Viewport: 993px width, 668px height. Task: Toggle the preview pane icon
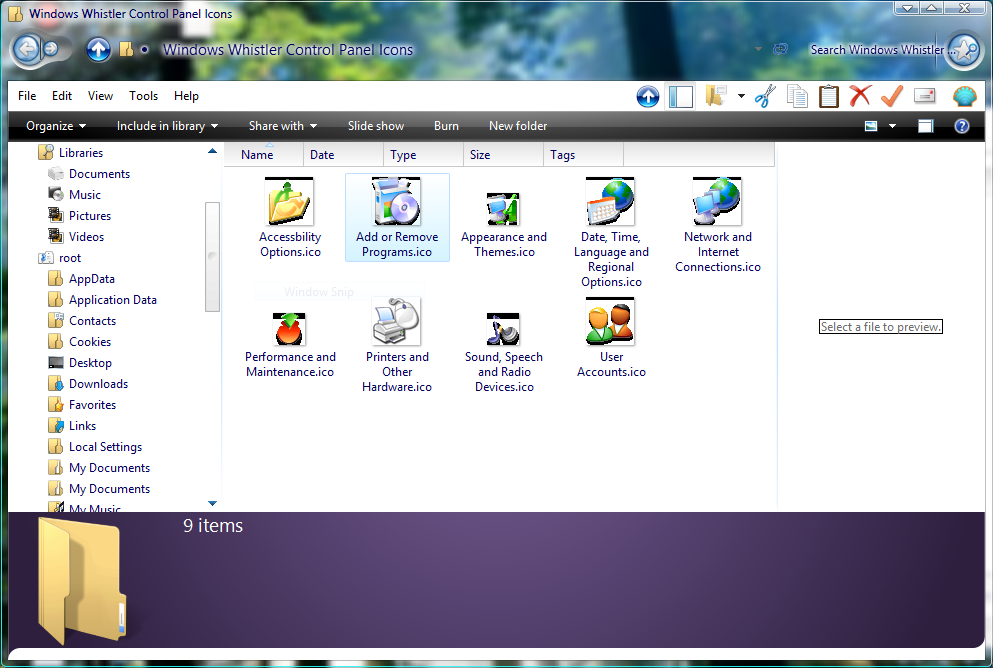click(x=681, y=96)
